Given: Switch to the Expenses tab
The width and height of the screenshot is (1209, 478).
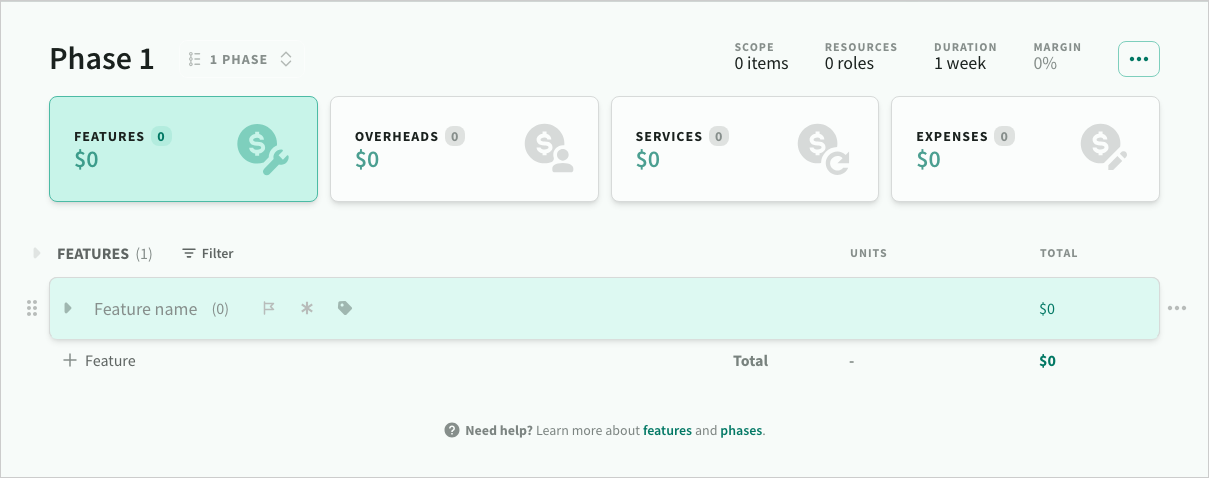Looking at the screenshot, I should pos(1025,149).
